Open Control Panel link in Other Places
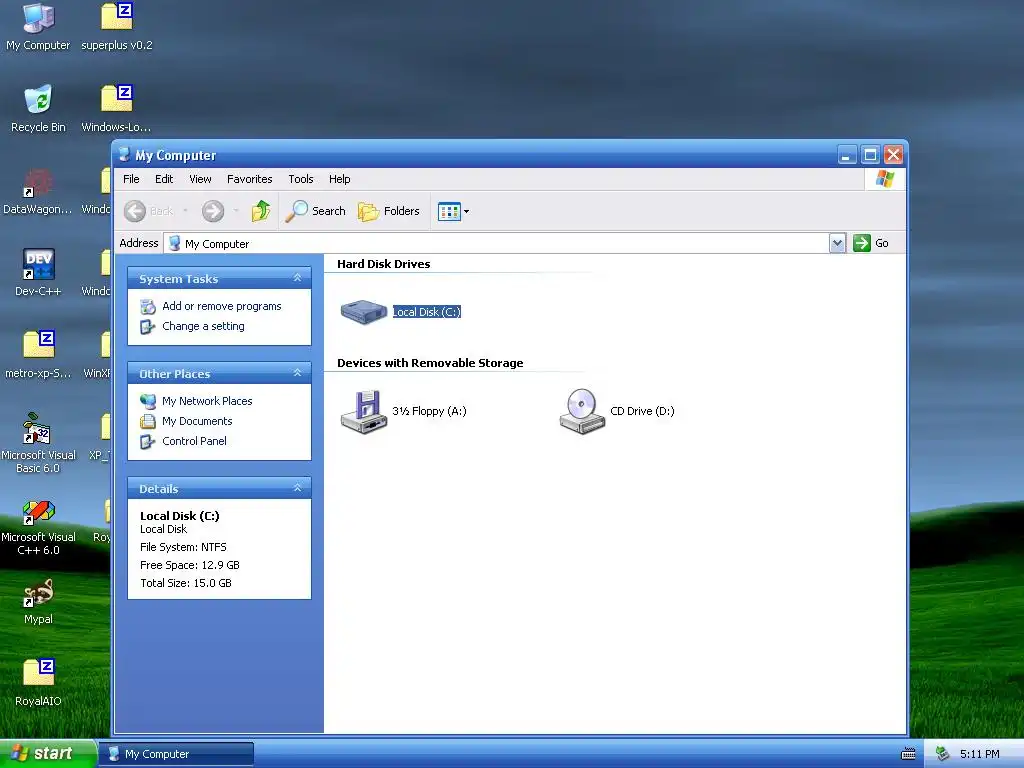 click(x=194, y=441)
